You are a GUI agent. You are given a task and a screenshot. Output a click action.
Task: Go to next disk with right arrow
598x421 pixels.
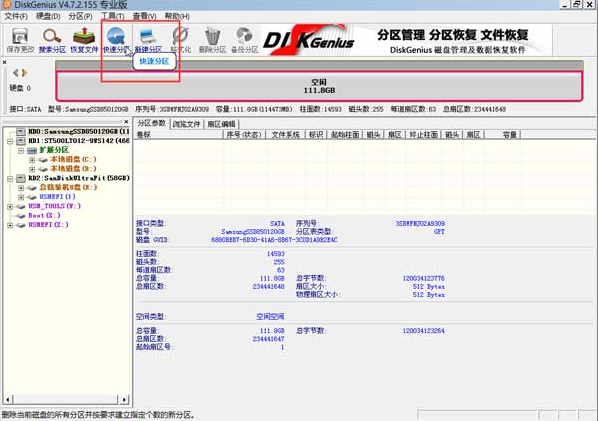point(25,72)
